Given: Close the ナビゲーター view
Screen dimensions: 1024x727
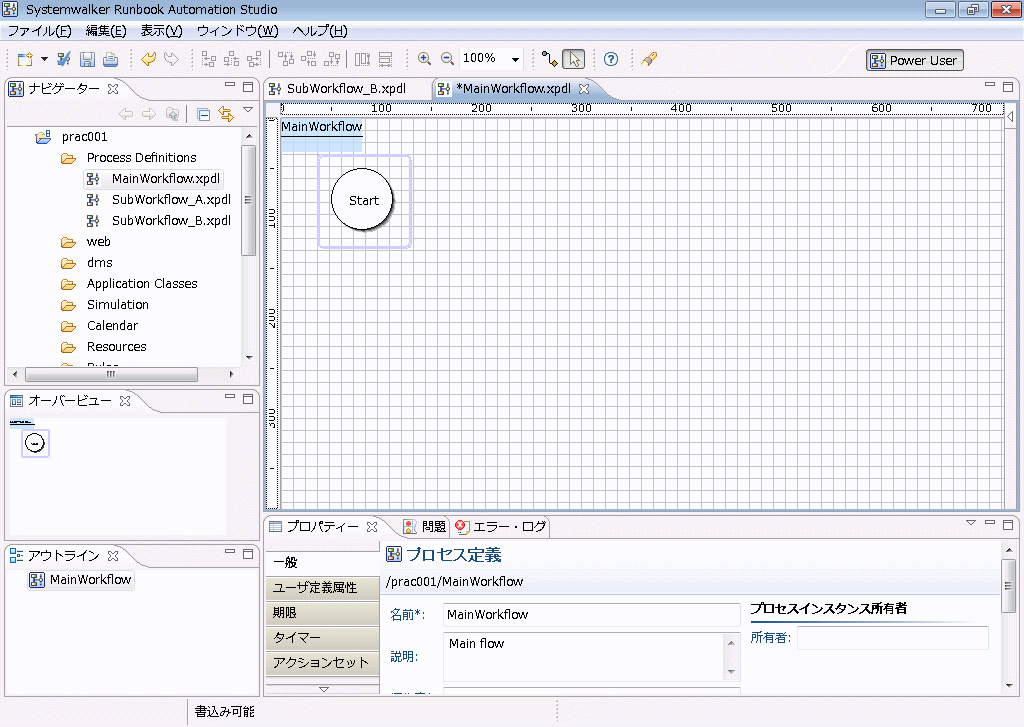Looking at the screenshot, I should pyautogui.click(x=113, y=89).
